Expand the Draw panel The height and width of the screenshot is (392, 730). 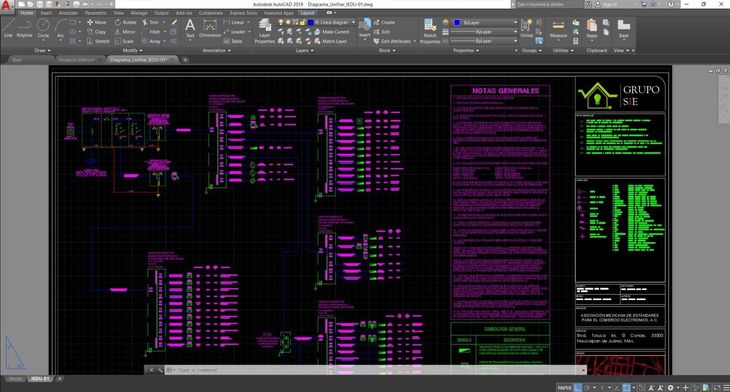(x=42, y=50)
